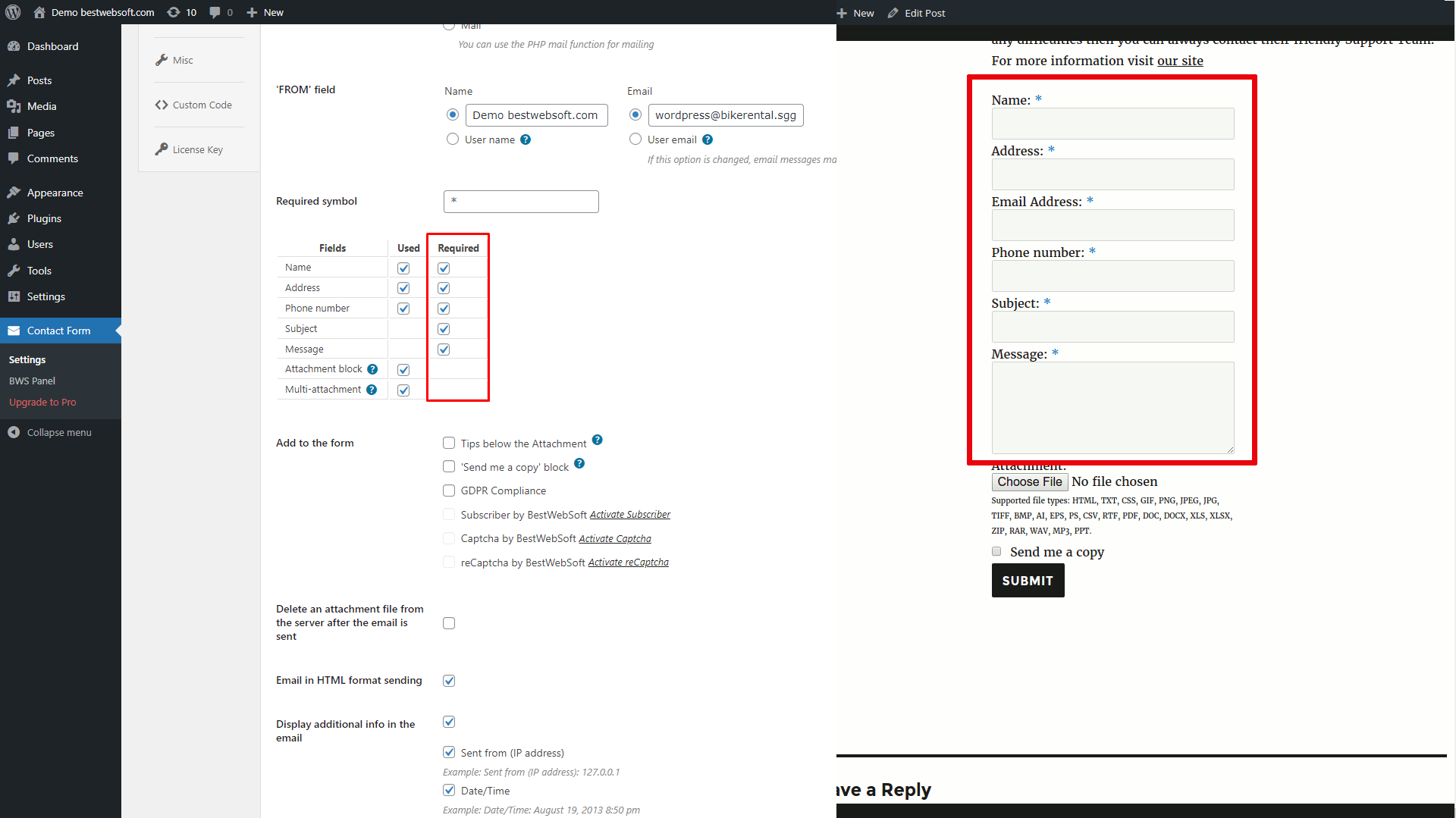
Task: Uncheck Required checkbox for Subject field
Action: [x=443, y=328]
